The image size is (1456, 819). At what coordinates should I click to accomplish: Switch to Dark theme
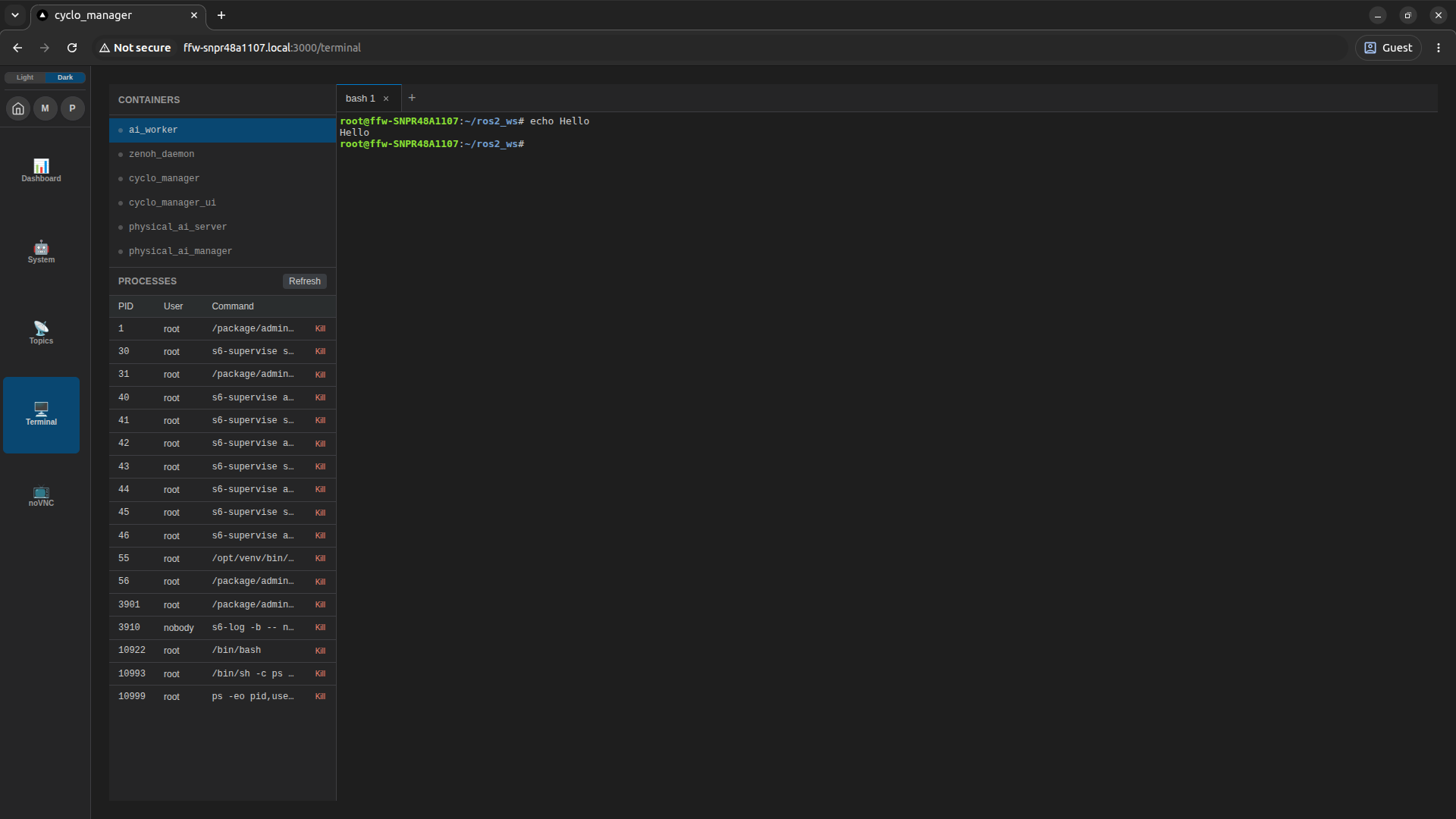click(65, 77)
